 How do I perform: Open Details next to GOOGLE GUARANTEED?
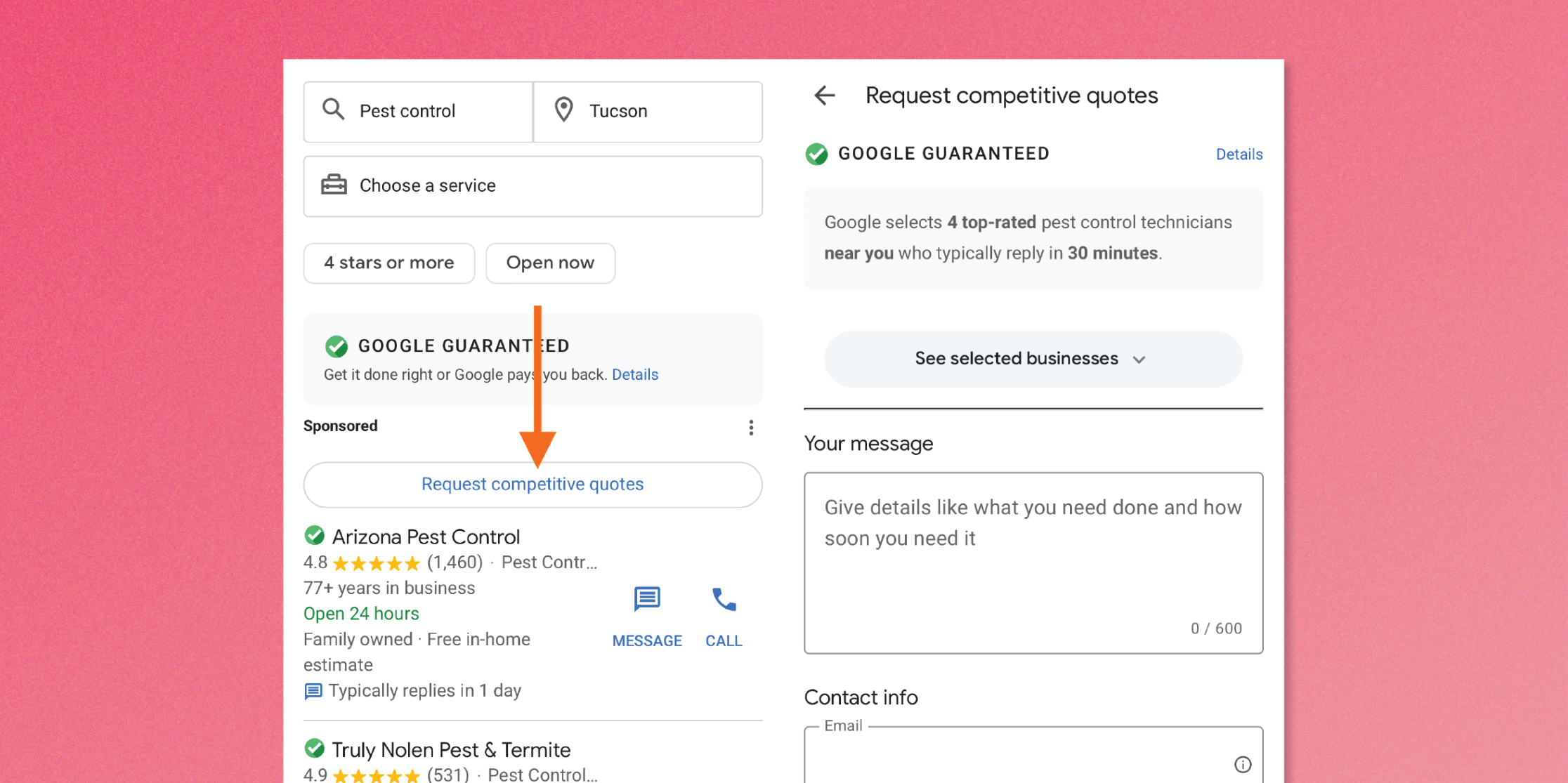click(x=1239, y=154)
